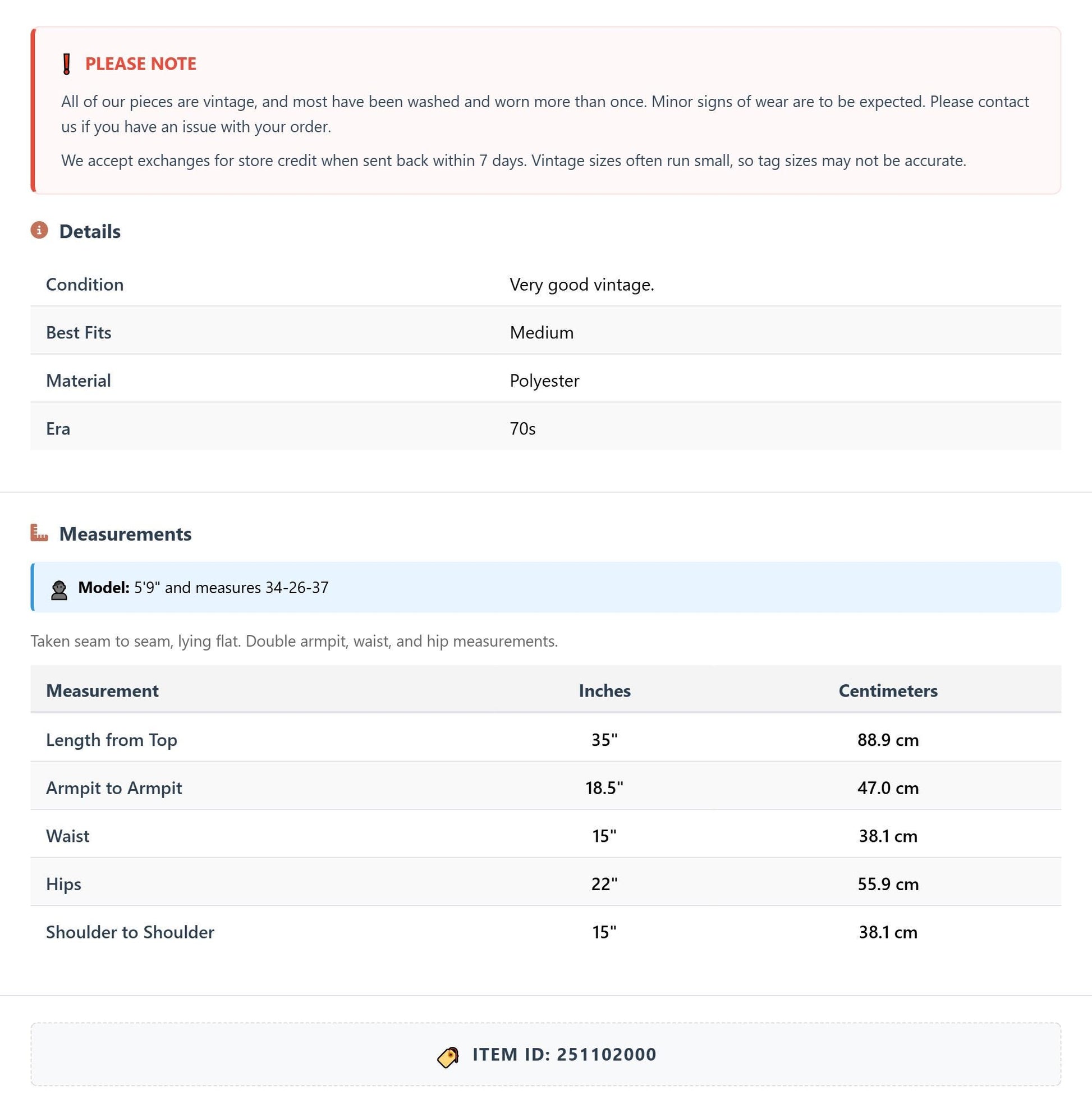1092x1113 pixels.
Task: Click the Armpit to Armpit 18.5" value
Action: point(604,787)
